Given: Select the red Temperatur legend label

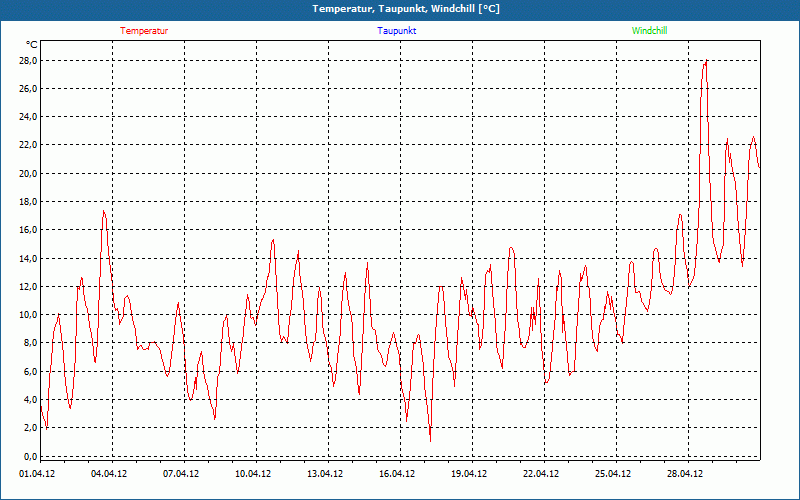Looking at the screenshot, I should [144, 31].
